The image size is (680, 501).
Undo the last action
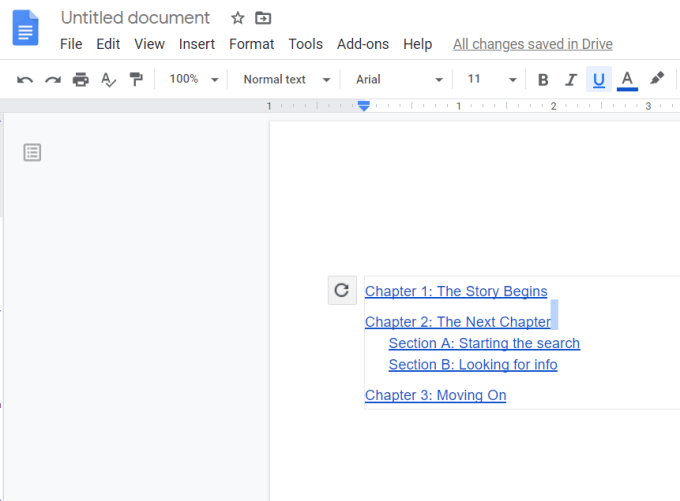(25, 80)
